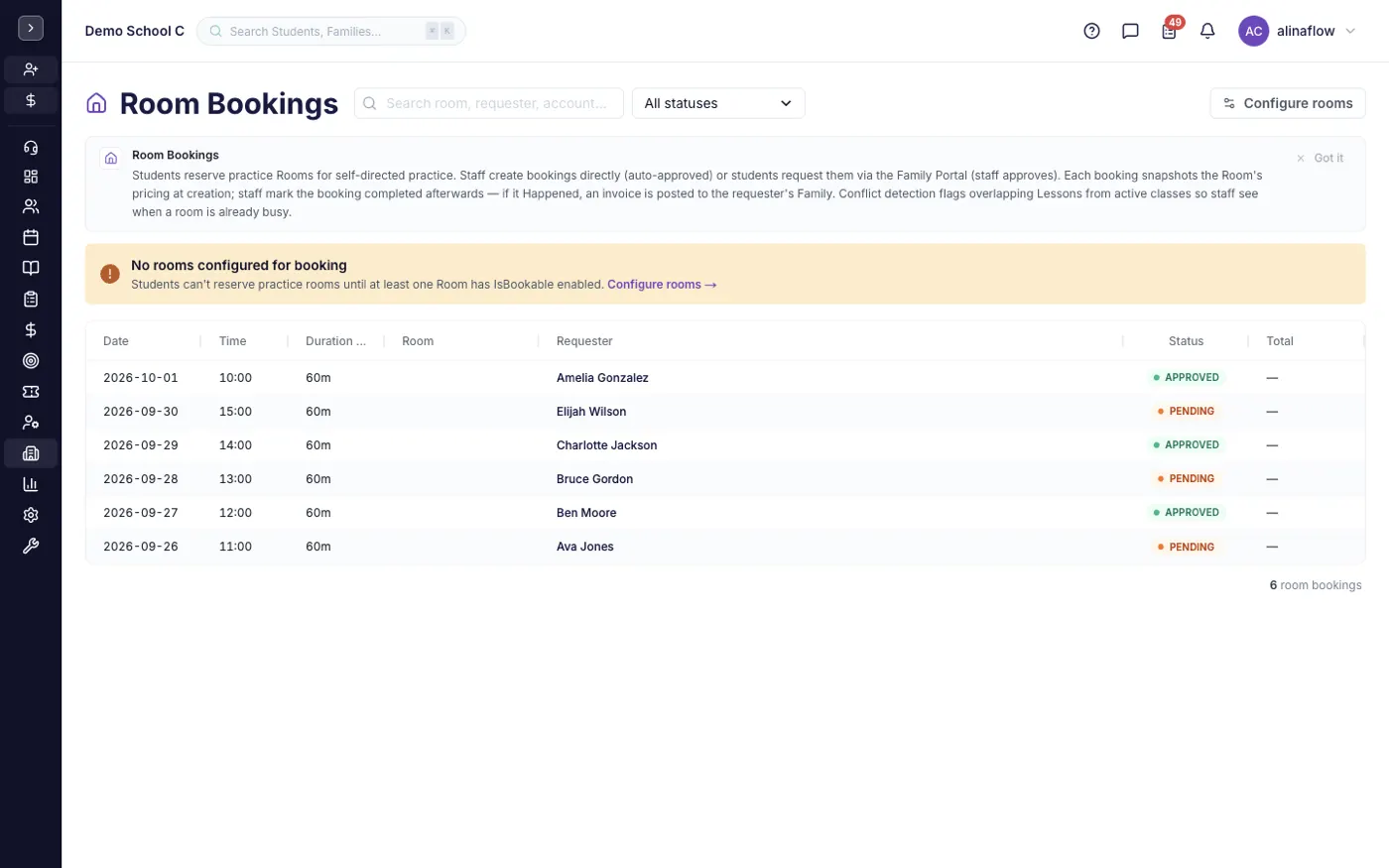Open the Bruce Gordon booking row
1389x868 pixels.
(x=725, y=478)
